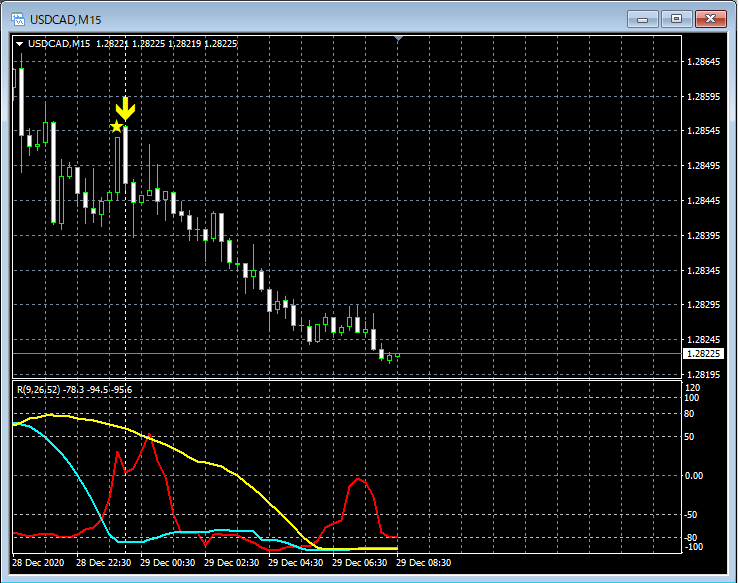Screen dimensions: 739x583
Task: Select the red indicator line peak
Action: tap(149, 437)
